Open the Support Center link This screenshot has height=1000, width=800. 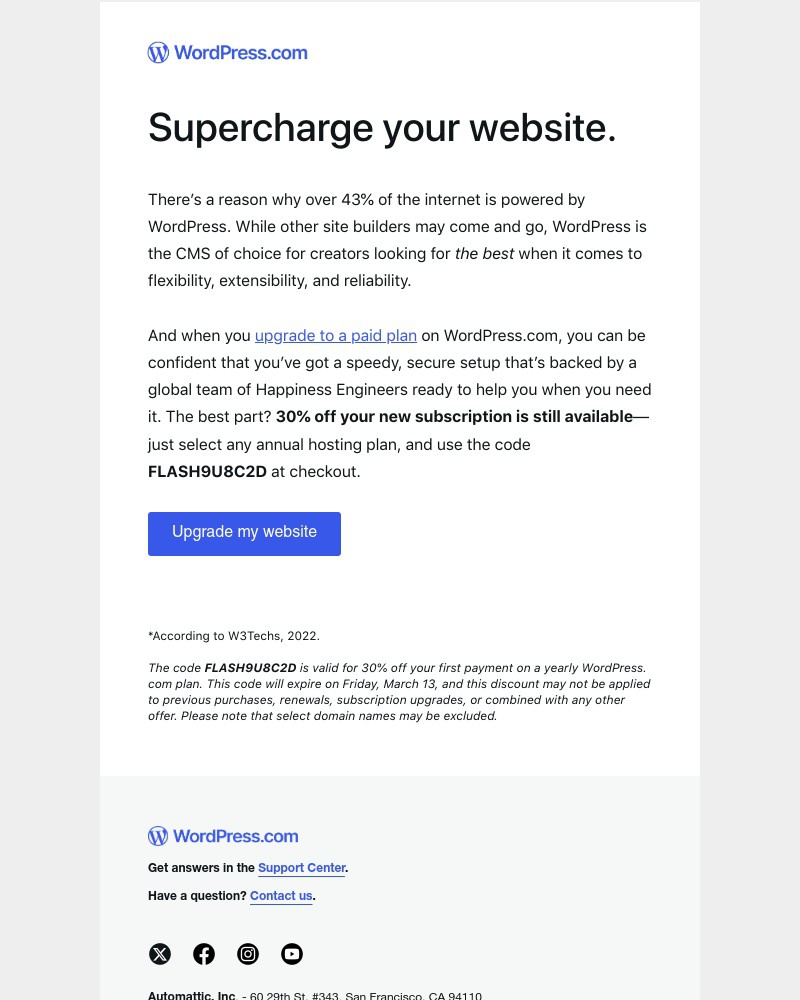[301, 868]
